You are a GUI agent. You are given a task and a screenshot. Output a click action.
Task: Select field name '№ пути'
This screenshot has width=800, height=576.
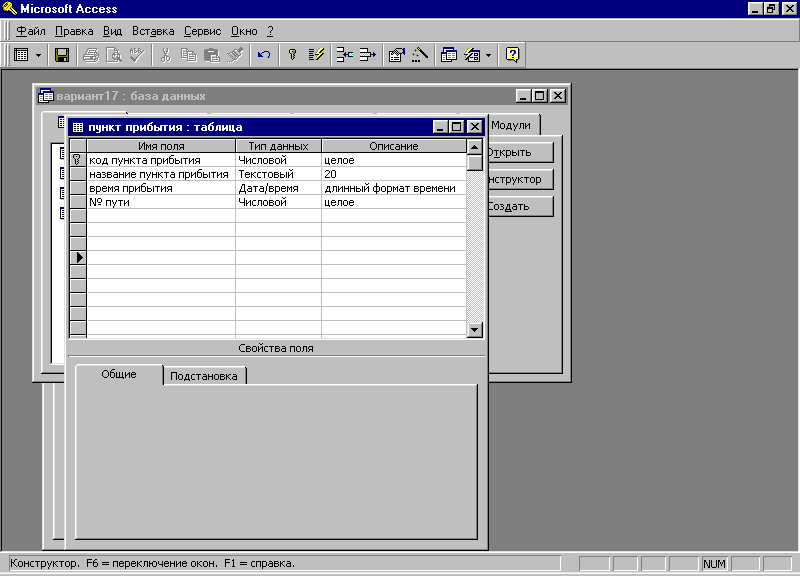coord(161,202)
